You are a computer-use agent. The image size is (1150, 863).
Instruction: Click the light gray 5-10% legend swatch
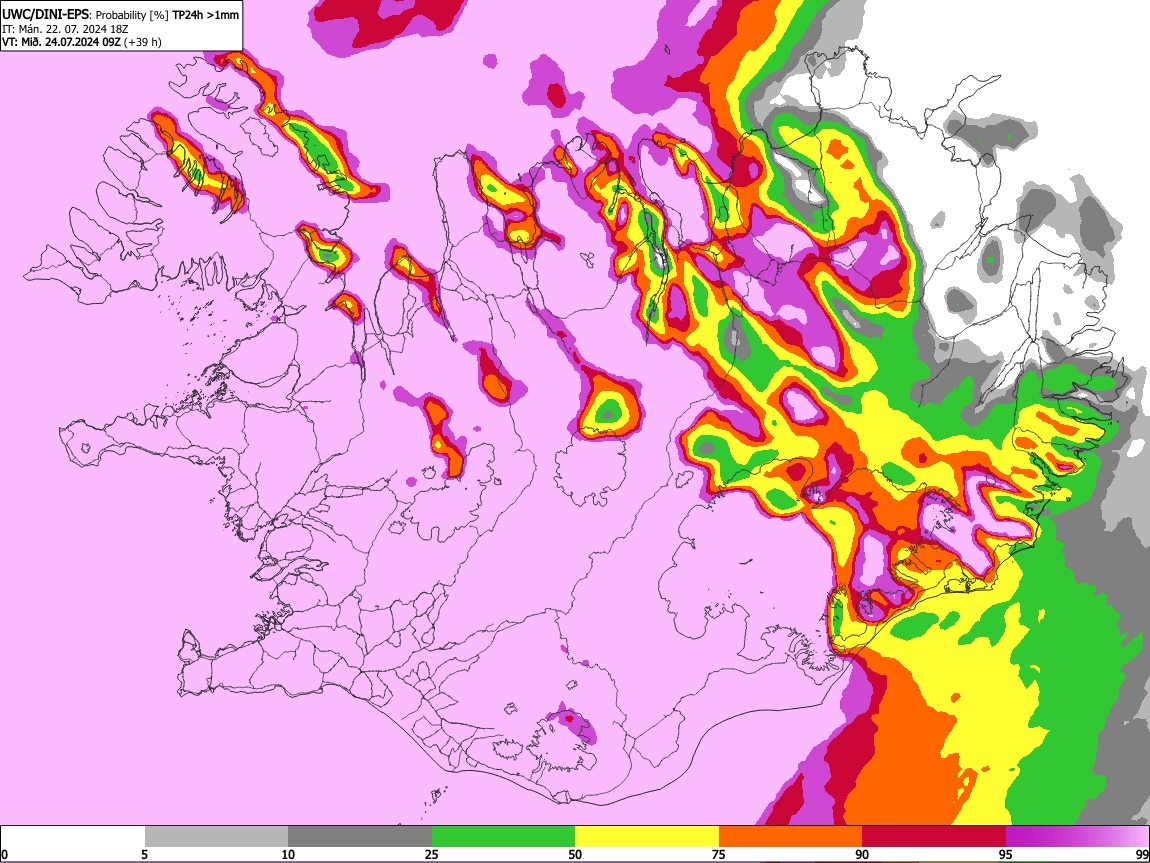216,837
